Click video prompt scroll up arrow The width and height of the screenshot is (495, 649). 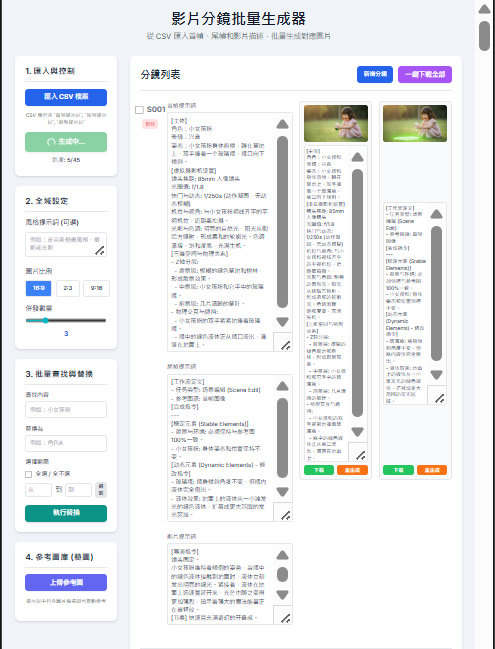point(283,555)
